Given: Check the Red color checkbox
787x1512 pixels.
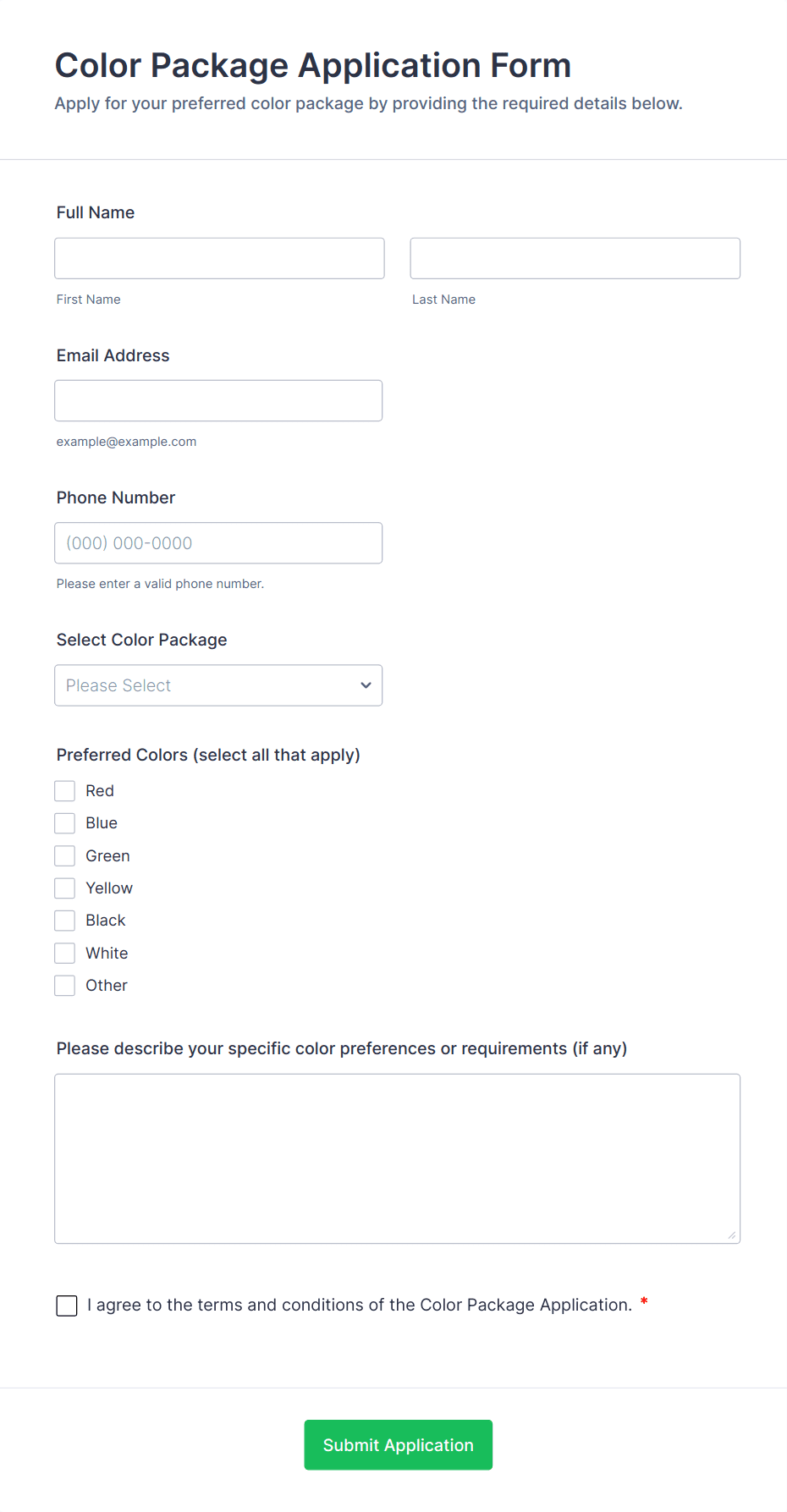Looking at the screenshot, I should (x=65, y=791).
